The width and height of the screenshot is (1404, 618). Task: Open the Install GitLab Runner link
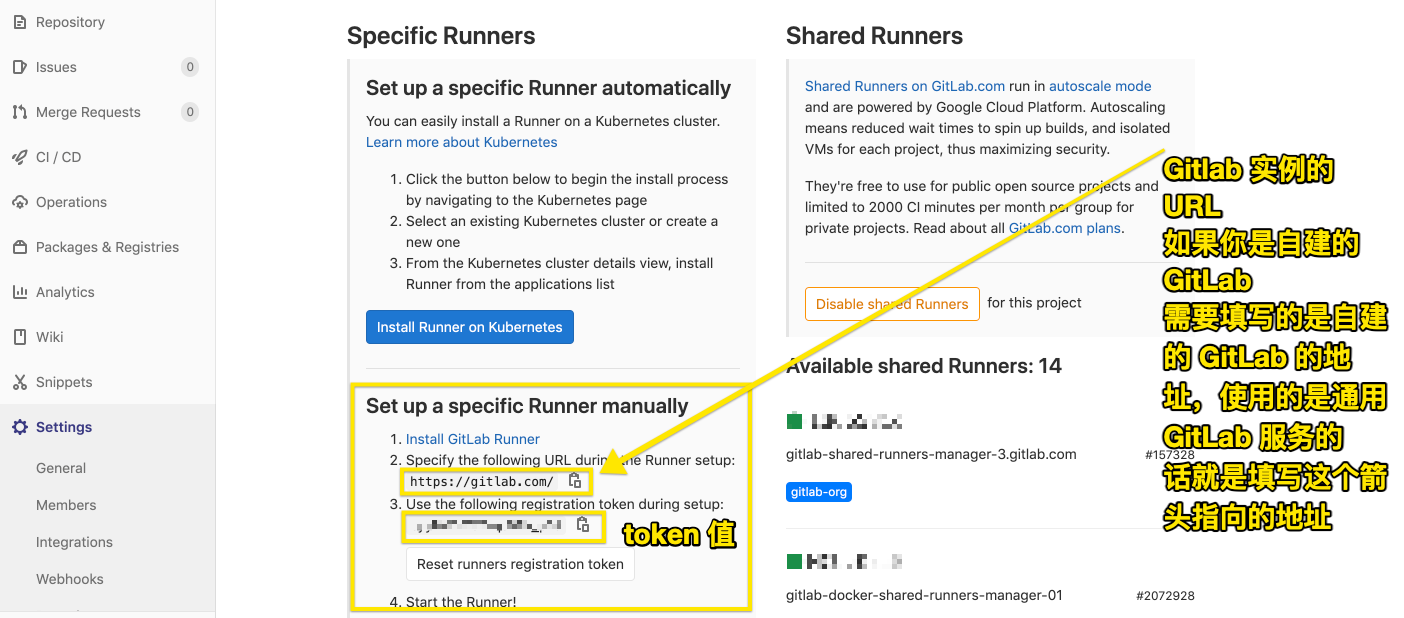pyautogui.click(x=473, y=439)
